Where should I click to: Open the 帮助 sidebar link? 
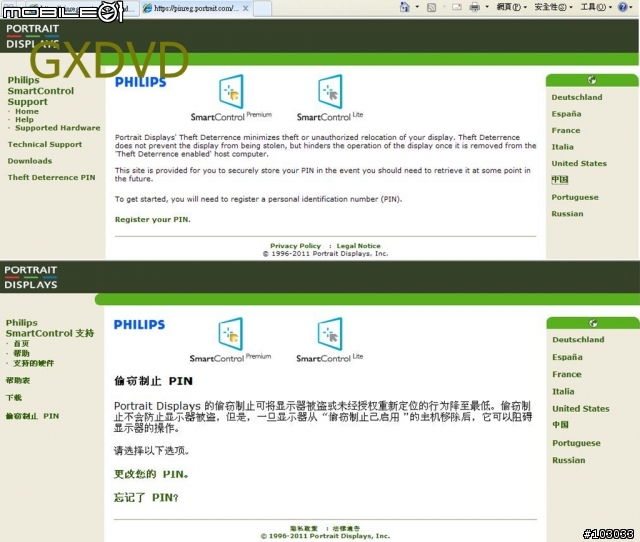[21, 353]
